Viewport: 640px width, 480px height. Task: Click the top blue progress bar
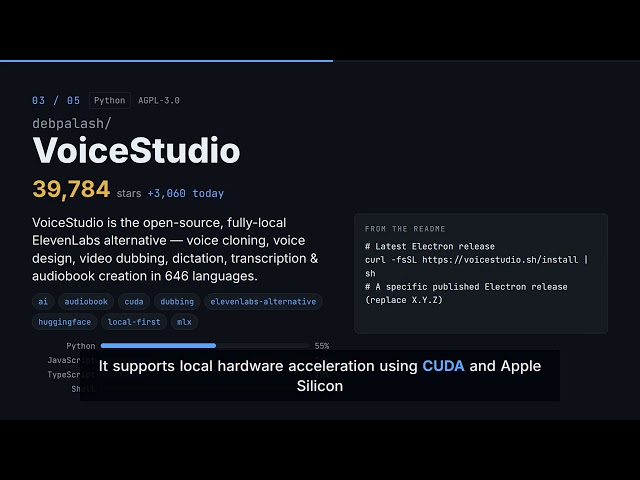click(167, 61)
